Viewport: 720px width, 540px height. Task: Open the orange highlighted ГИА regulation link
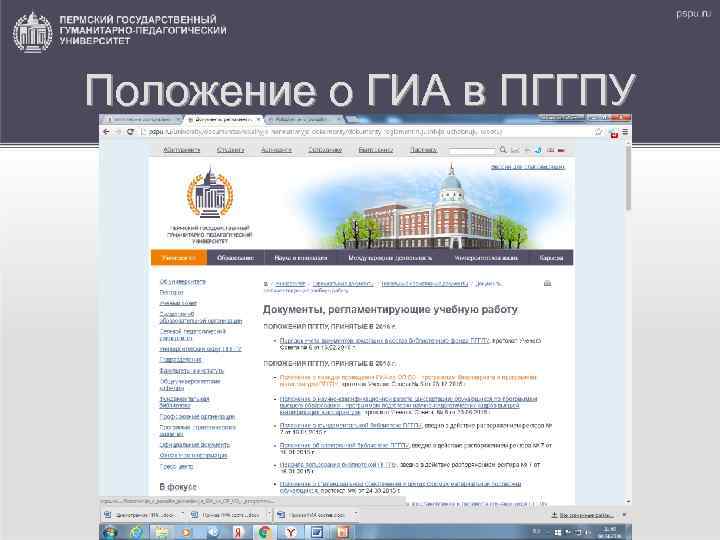coord(408,381)
